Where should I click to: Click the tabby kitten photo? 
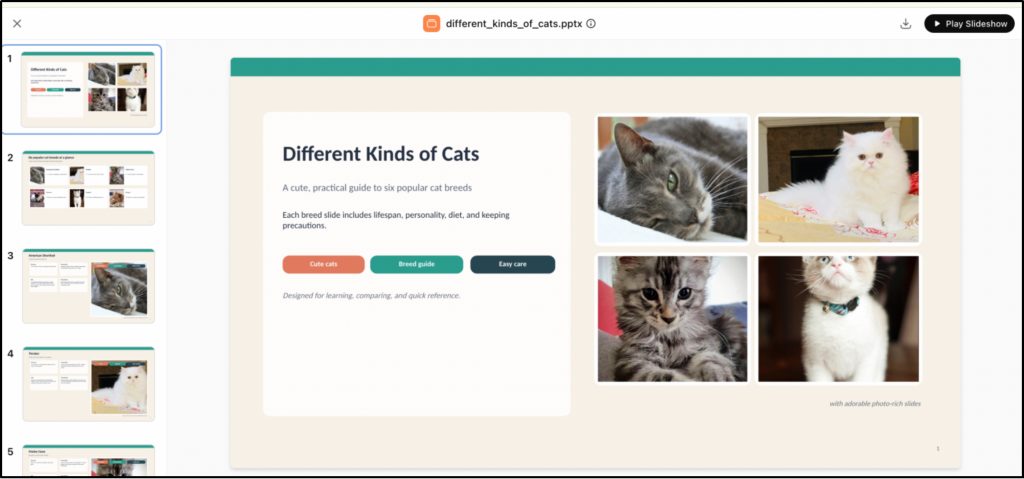click(x=673, y=319)
